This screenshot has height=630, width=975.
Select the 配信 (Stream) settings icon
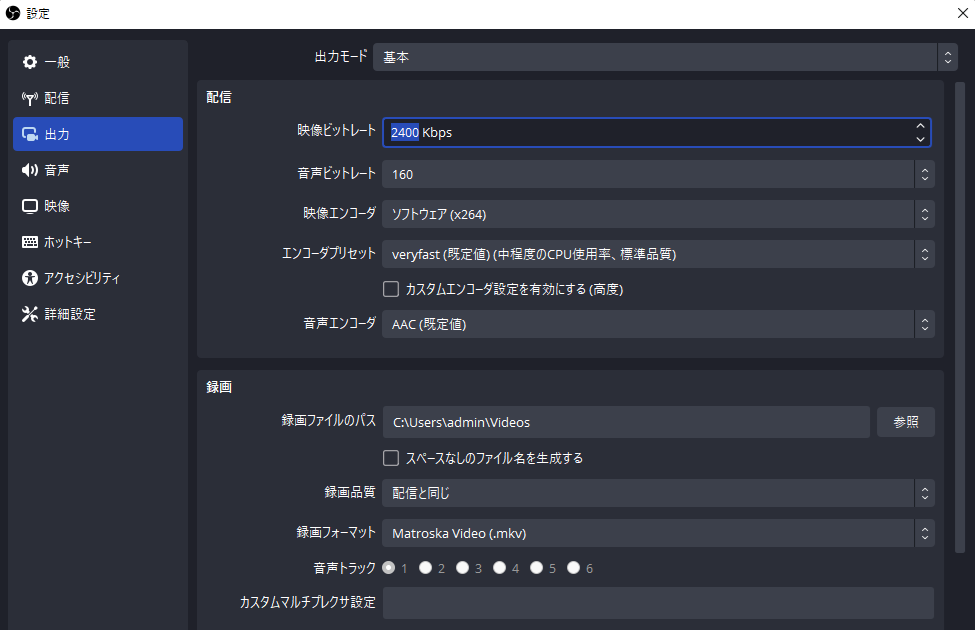(30, 97)
